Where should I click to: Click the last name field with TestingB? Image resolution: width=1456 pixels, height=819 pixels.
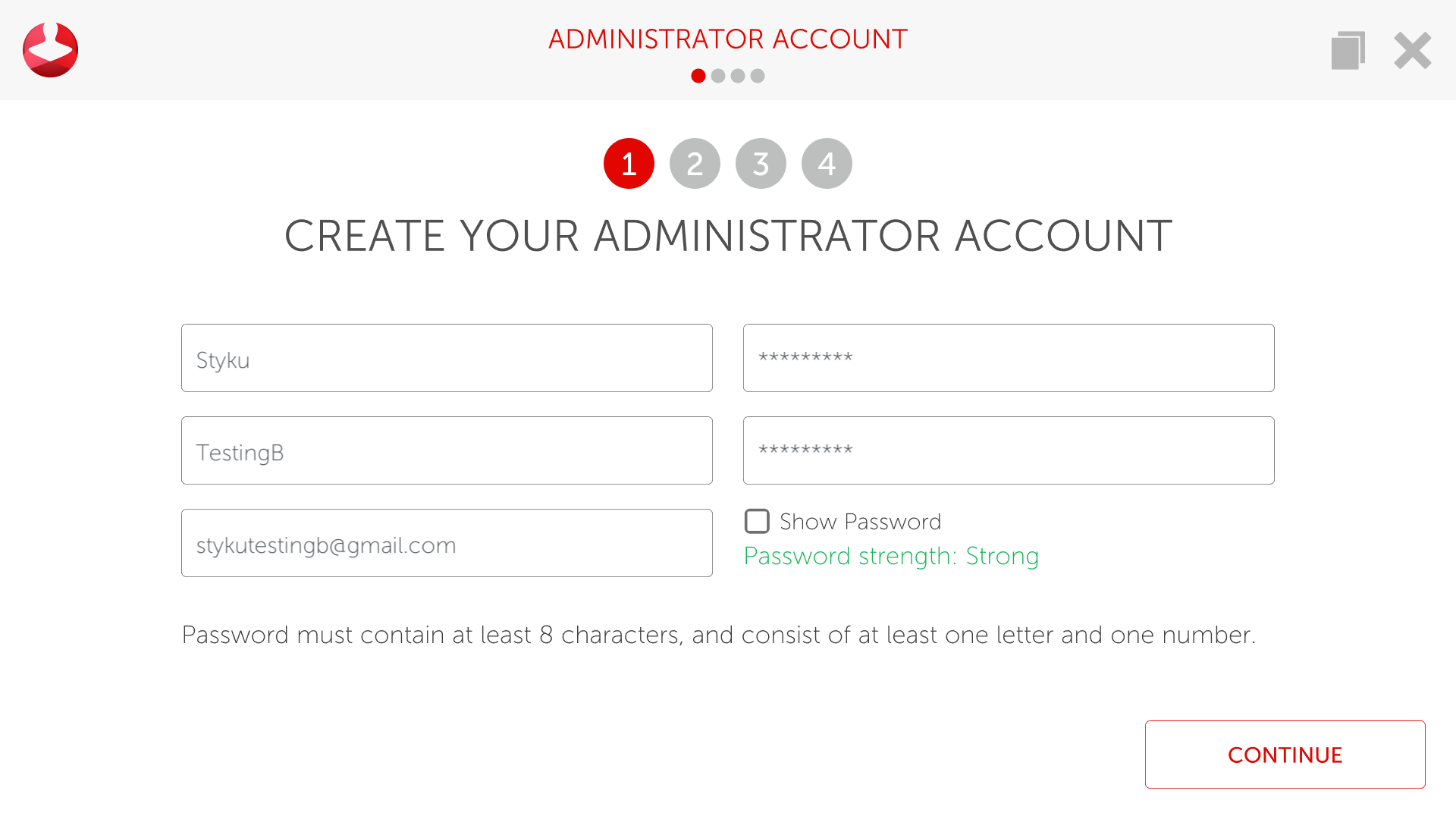(x=447, y=450)
